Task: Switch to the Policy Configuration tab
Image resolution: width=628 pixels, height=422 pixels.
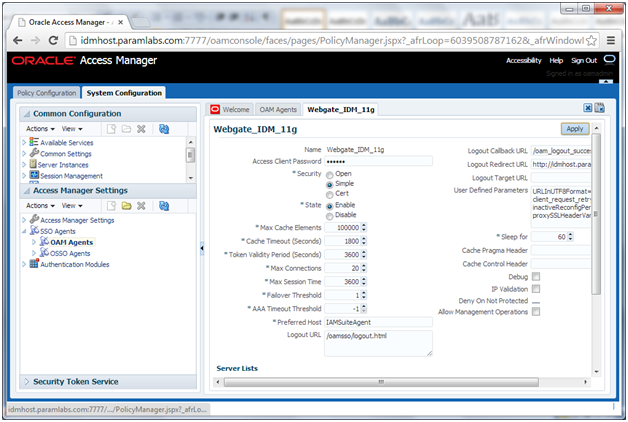Action: tap(46, 93)
